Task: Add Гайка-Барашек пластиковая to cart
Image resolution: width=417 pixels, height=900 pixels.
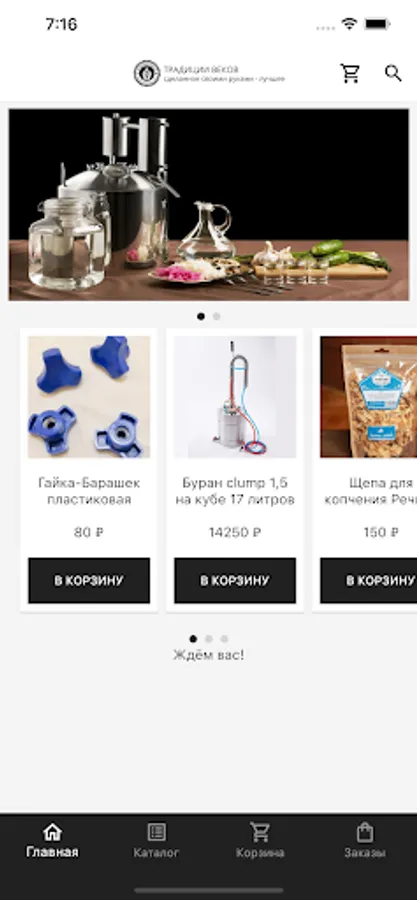Action: pyautogui.click(x=89, y=580)
